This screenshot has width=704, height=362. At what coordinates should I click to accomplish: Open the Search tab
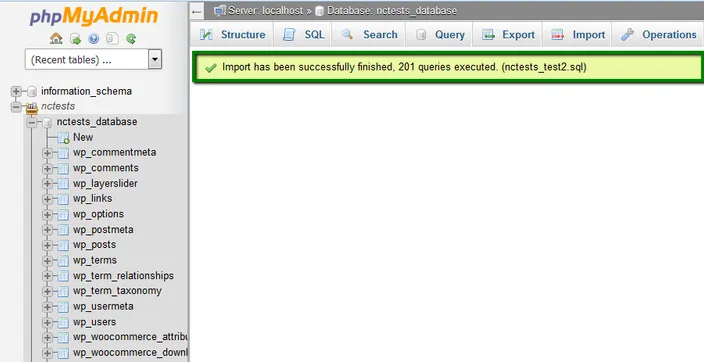click(369, 35)
